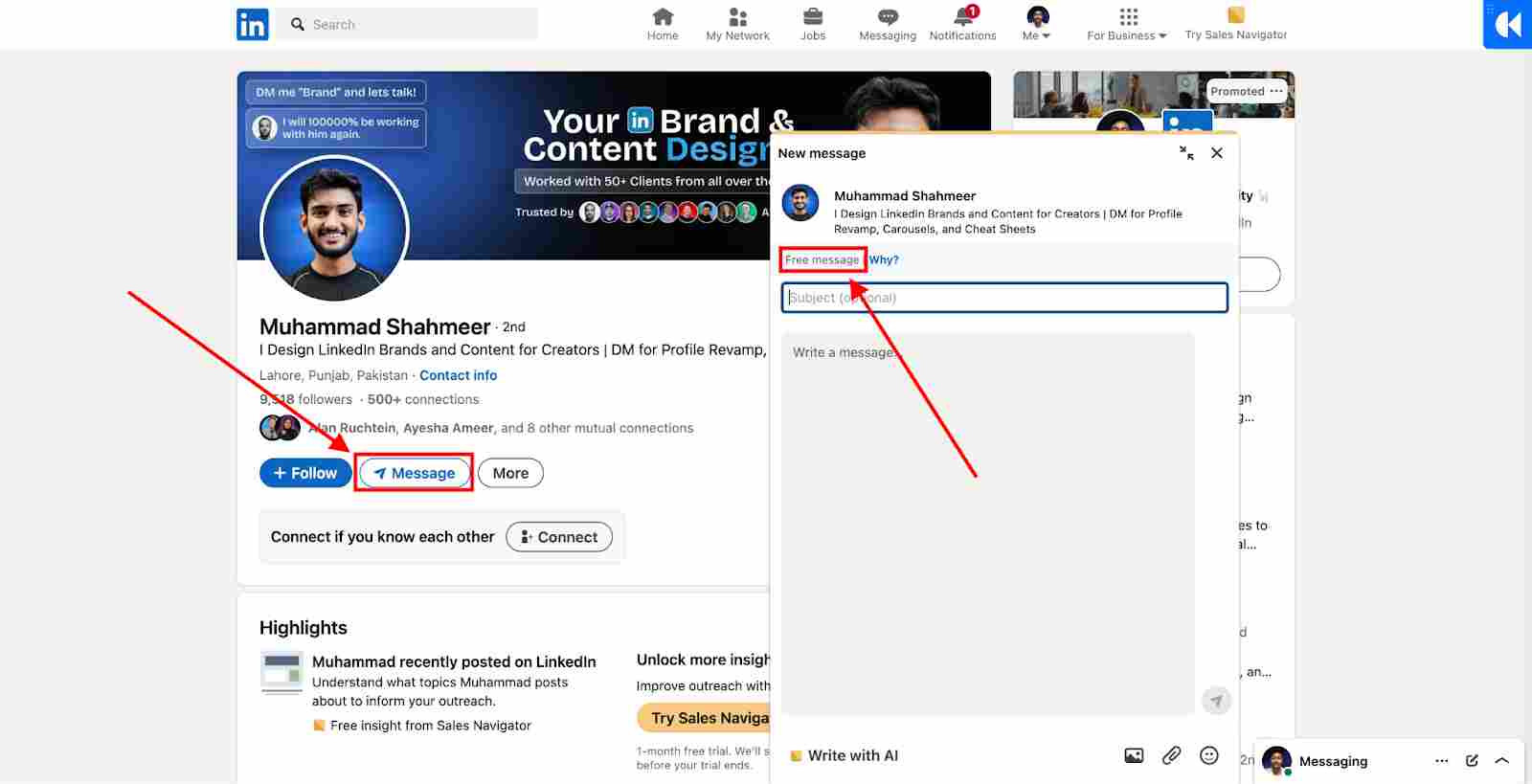Click the Connect button
Screen dimensions: 1532x784
(x=559, y=537)
